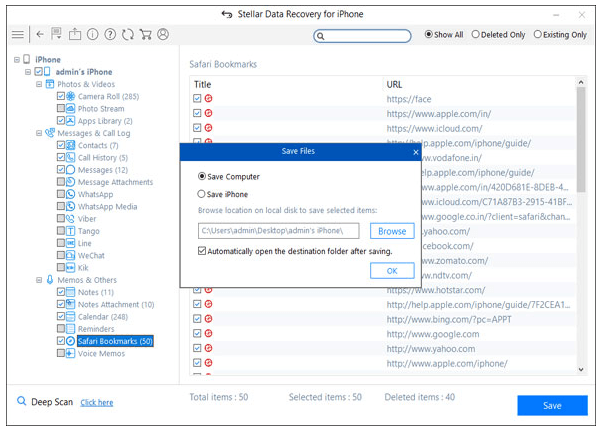Select Notes Attachment (10) tree item

click(116, 305)
